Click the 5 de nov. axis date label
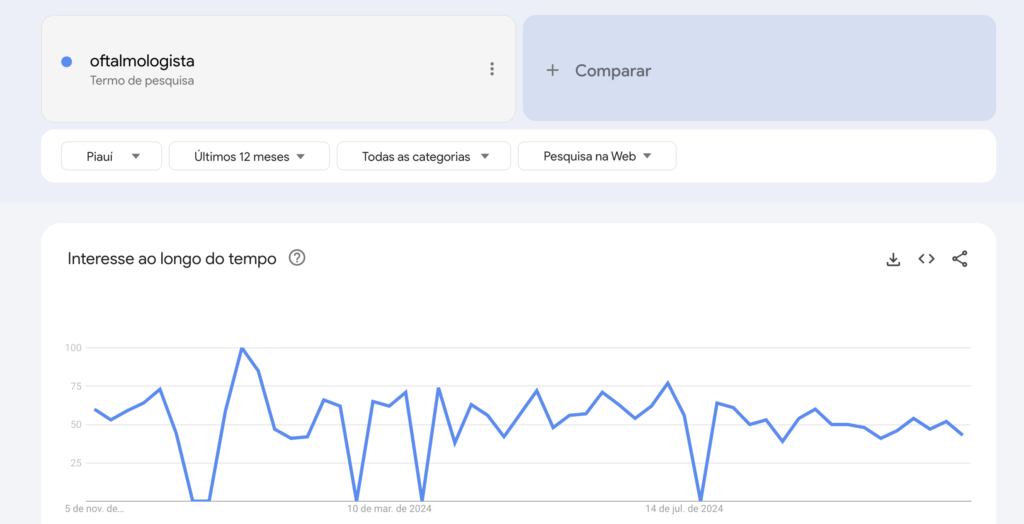 tap(94, 508)
